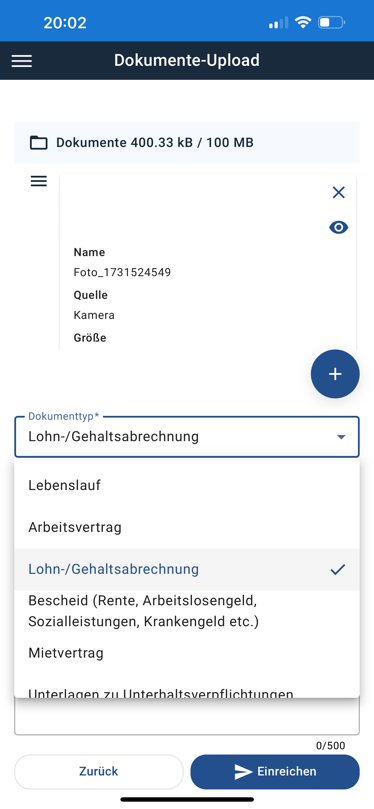Tap the round plus button to add document
The width and height of the screenshot is (374, 809).
tap(335, 374)
